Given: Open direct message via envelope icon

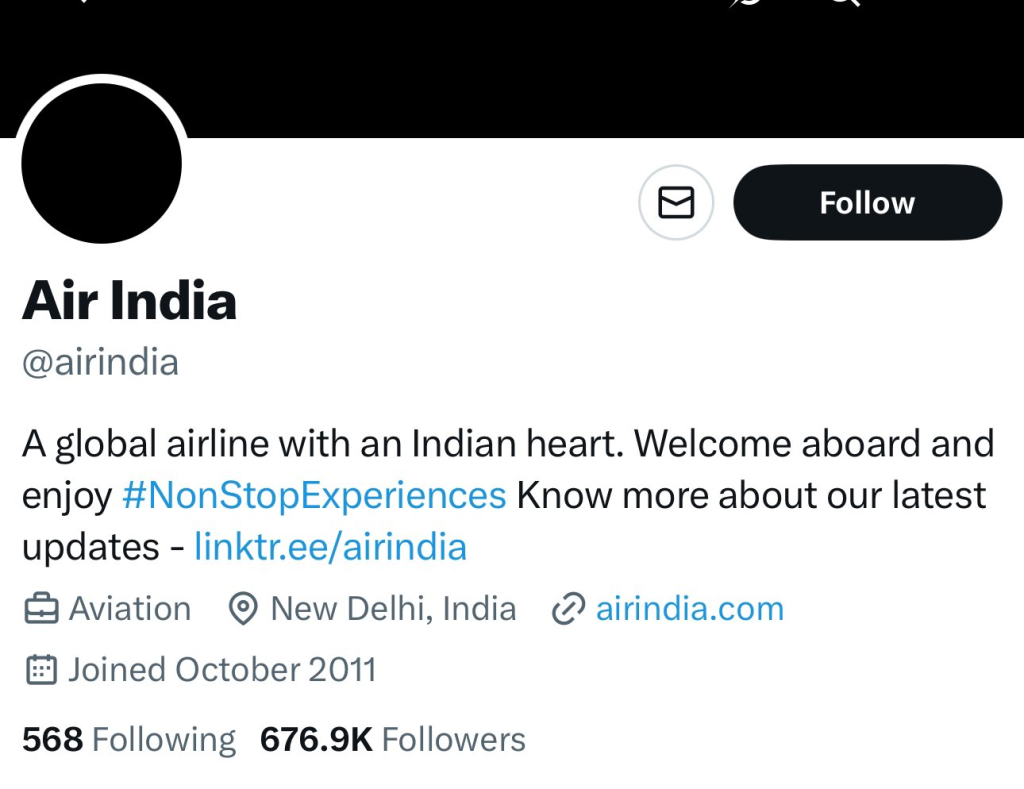Looking at the screenshot, I should (x=676, y=203).
